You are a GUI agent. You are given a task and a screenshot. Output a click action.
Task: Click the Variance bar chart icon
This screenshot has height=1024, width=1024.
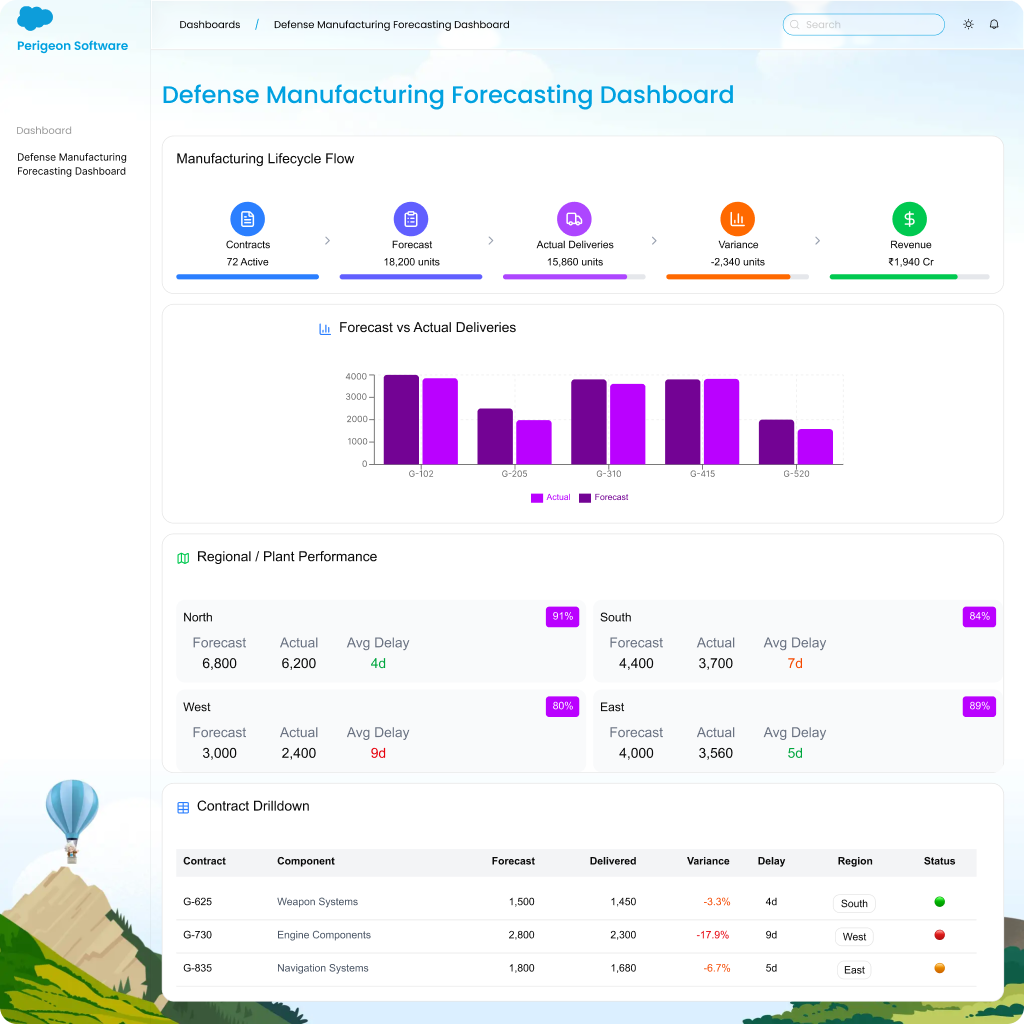(737, 219)
